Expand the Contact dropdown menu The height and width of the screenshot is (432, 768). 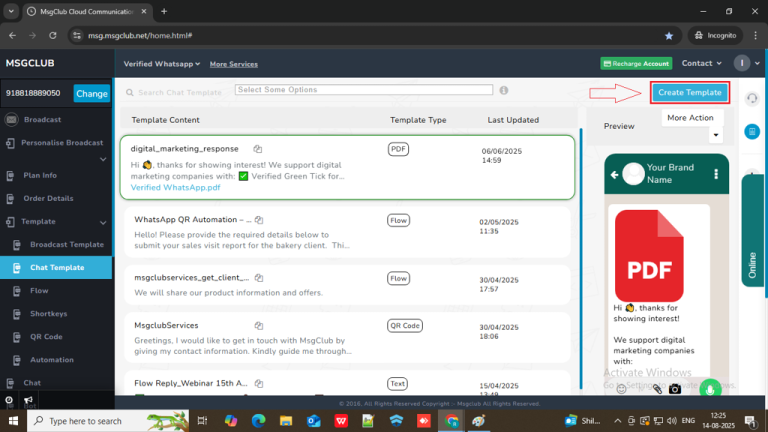(x=700, y=63)
